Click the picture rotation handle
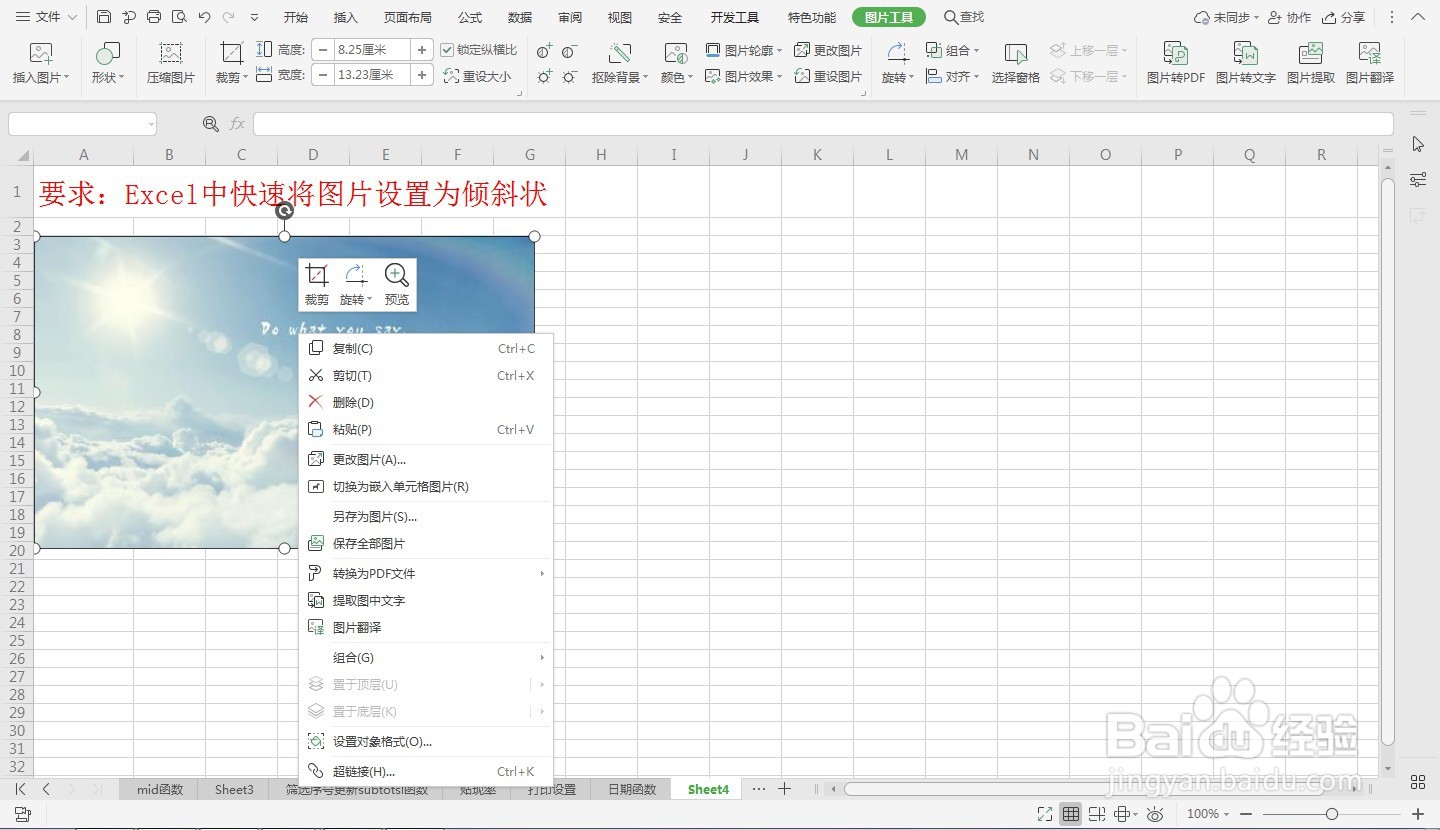The image size is (1440, 830). [x=284, y=210]
